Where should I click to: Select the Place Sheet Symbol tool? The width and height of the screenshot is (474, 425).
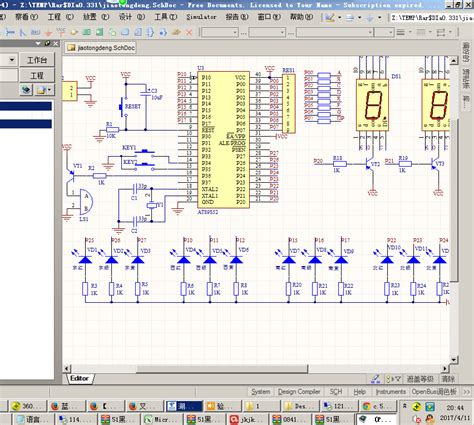86,32
